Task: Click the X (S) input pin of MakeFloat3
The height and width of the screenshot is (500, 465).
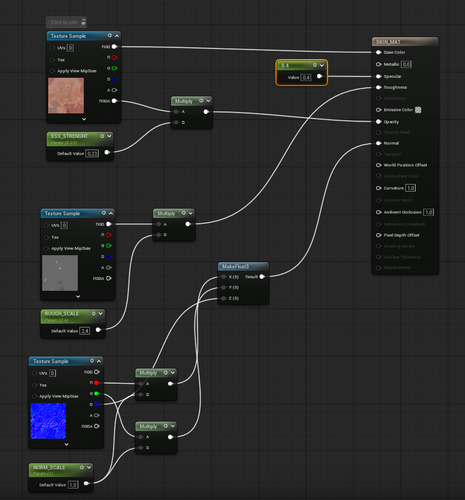Action: point(224,277)
